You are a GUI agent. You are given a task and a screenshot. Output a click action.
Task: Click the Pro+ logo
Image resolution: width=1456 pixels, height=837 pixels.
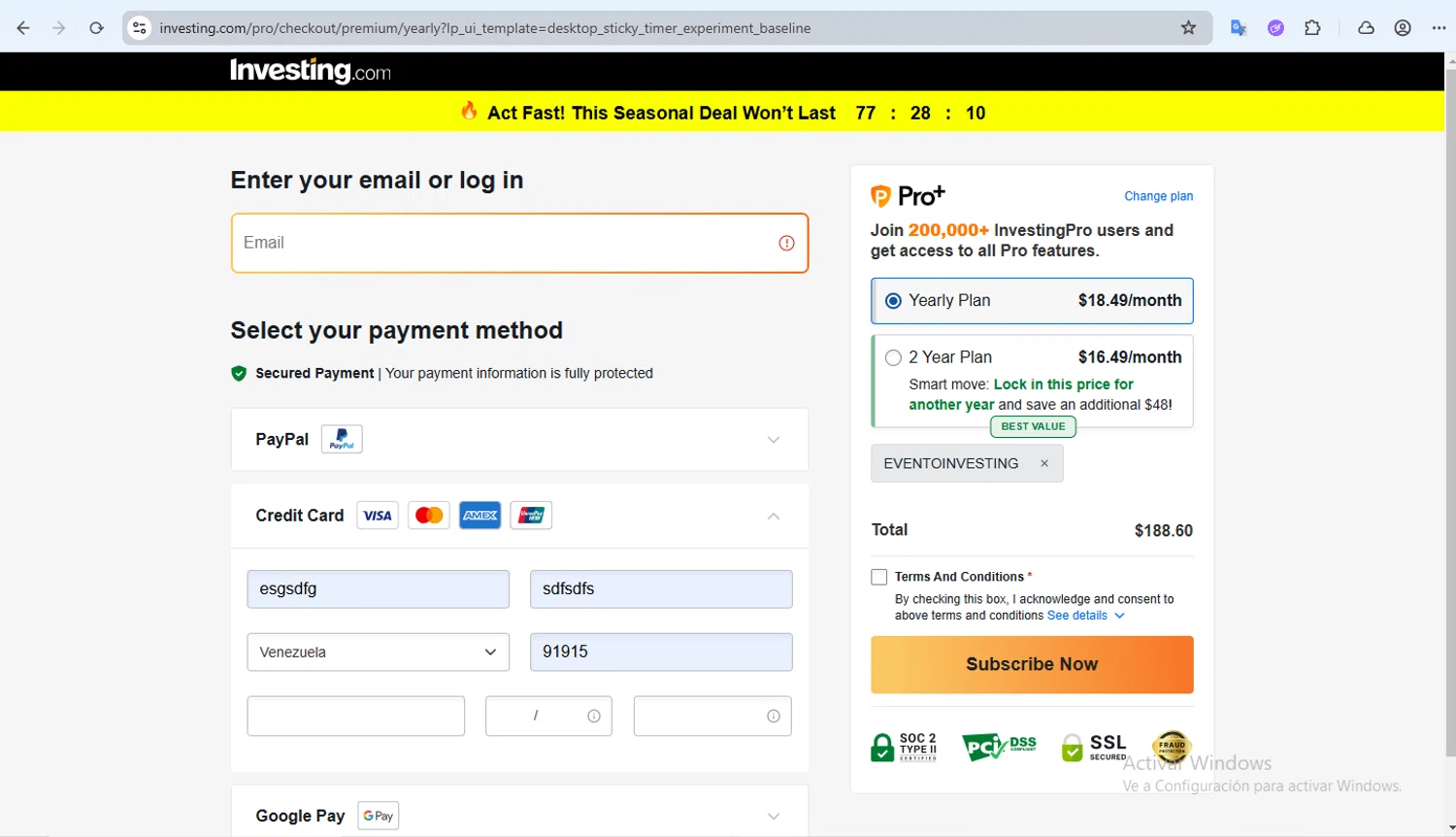click(x=908, y=196)
